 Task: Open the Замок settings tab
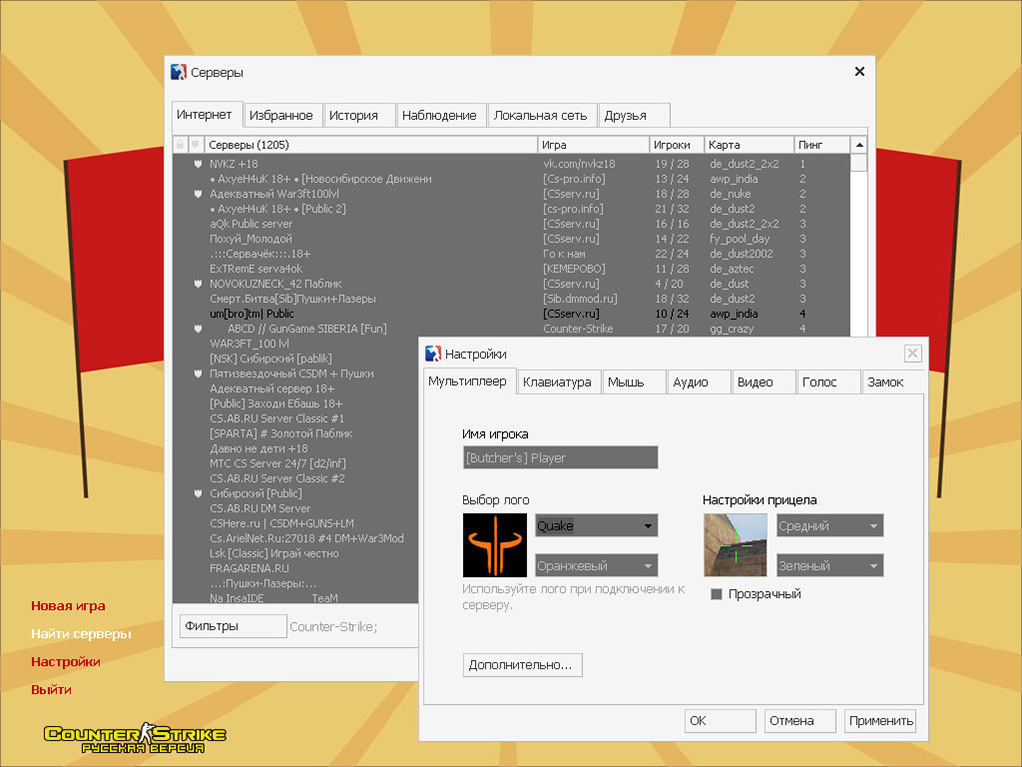892,382
